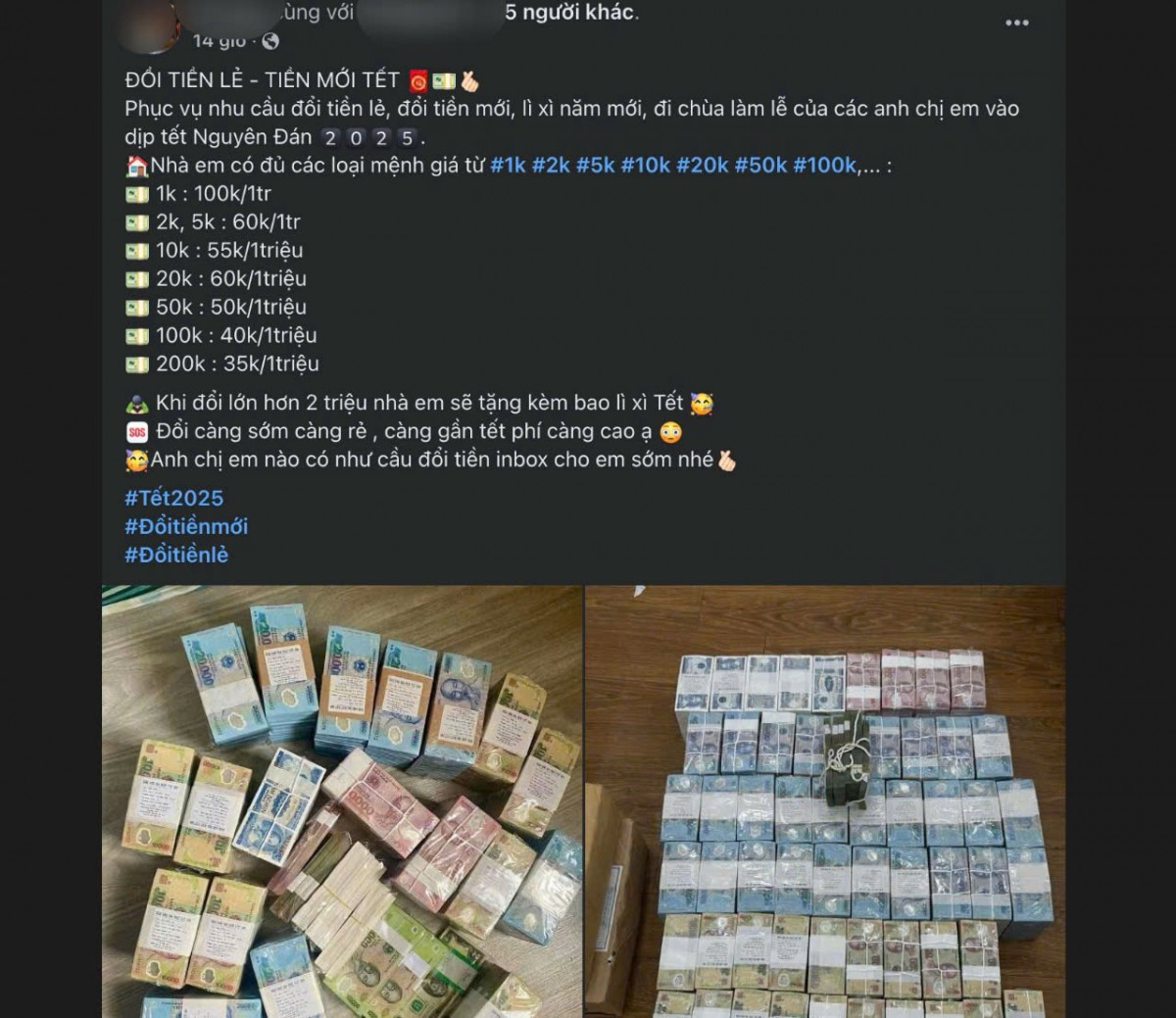Click the money emoji beside '200k : 35k/1triệu'
Screen dimensions: 1176x1018
click(x=137, y=364)
